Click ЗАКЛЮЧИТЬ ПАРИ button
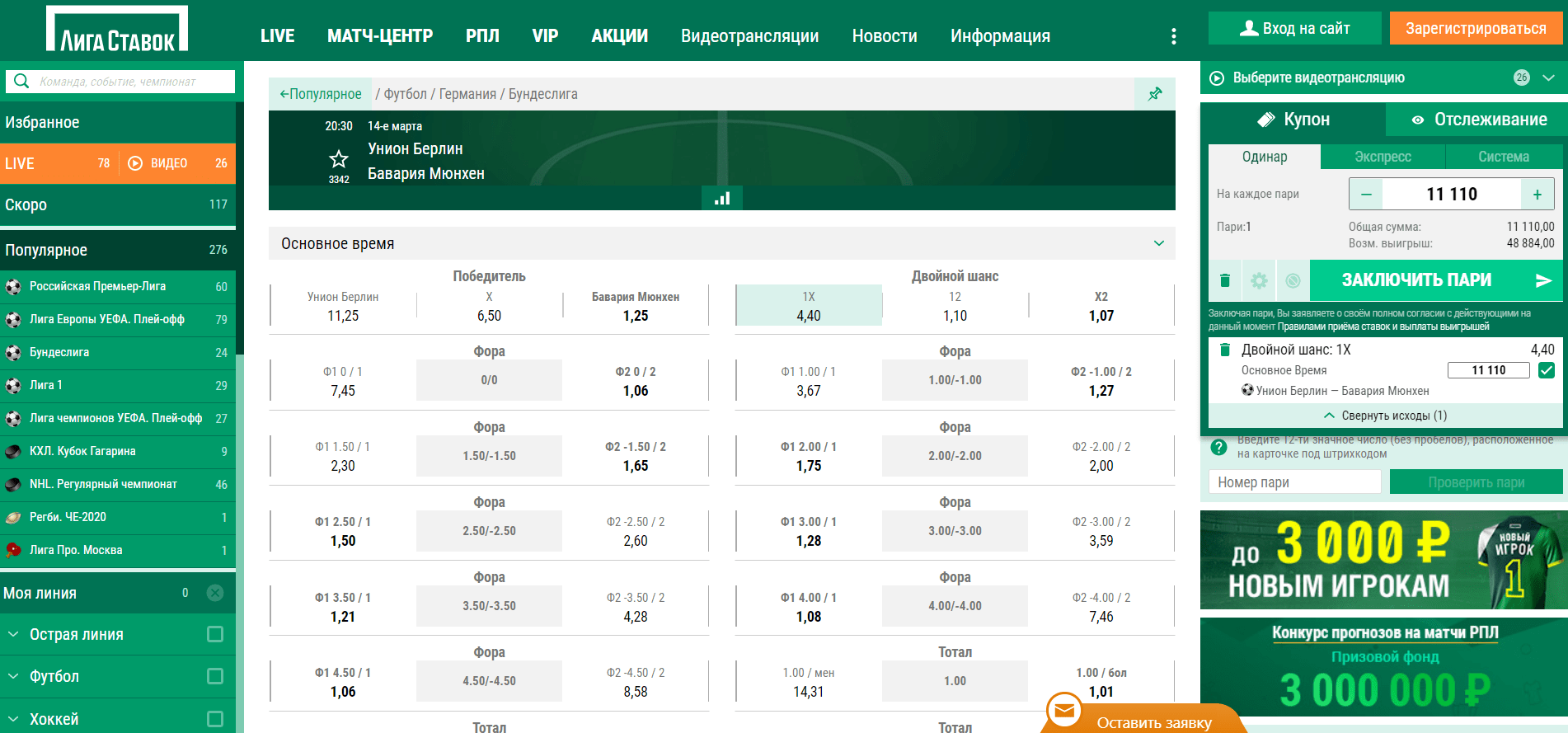This screenshot has width=1568, height=733. click(1436, 280)
